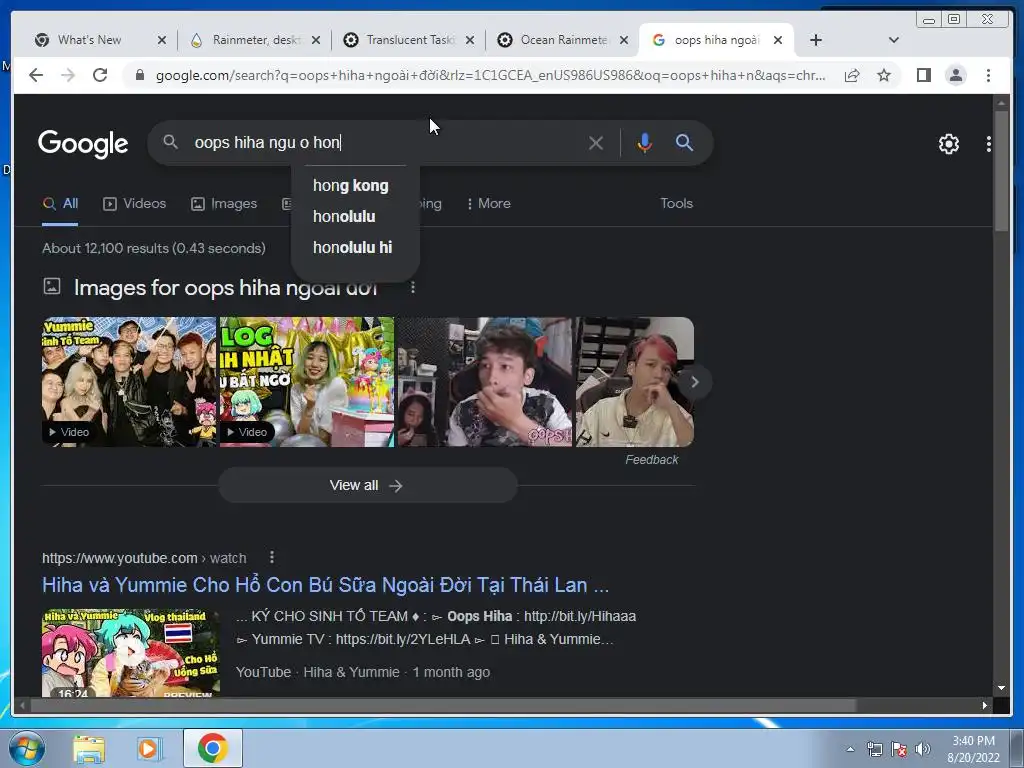Open Chrome's three-dot menu
This screenshot has height=768, width=1024.
click(988, 75)
